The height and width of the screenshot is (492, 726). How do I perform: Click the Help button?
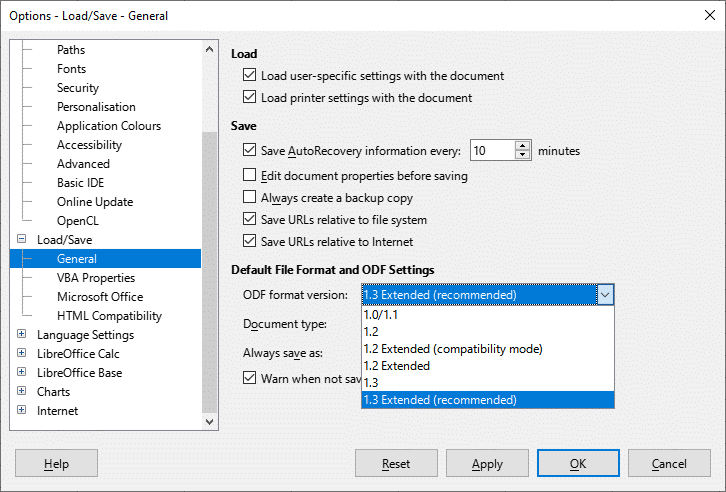tap(56, 463)
